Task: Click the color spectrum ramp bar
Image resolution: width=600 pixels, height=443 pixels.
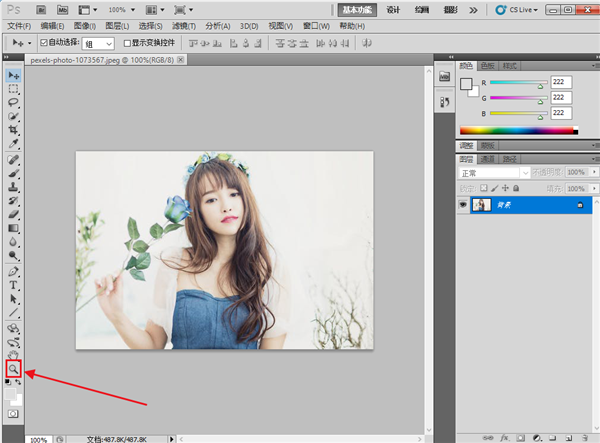Action: click(x=518, y=130)
